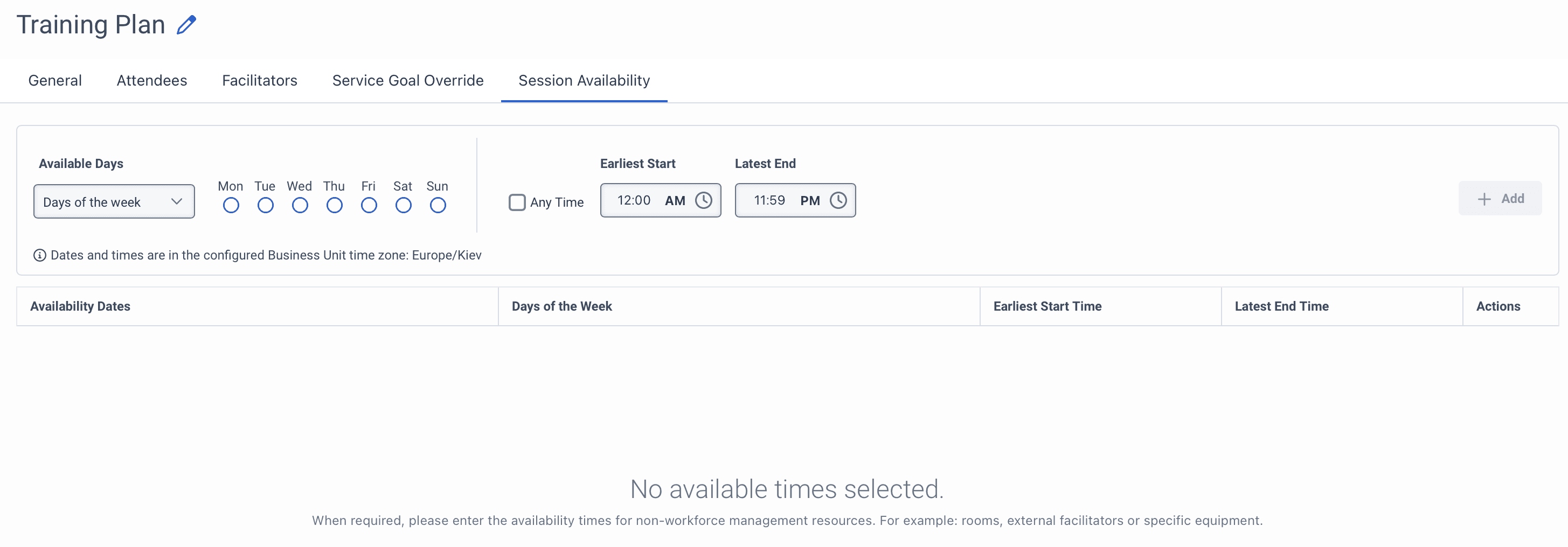
Task: Select the Mon radio button
Action: click(230, 206)
